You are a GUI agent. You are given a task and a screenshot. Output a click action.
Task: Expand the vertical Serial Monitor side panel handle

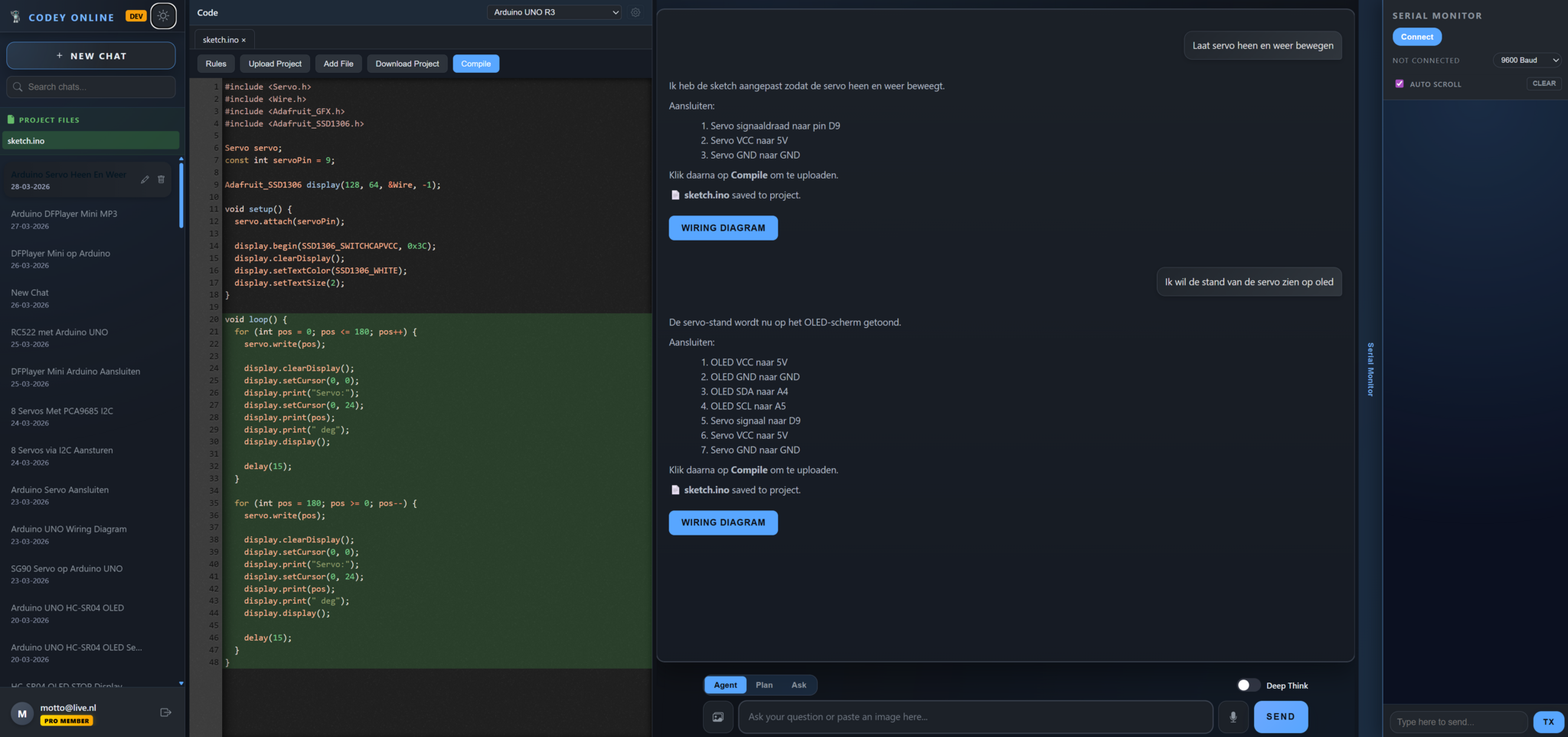point(1370,369)
